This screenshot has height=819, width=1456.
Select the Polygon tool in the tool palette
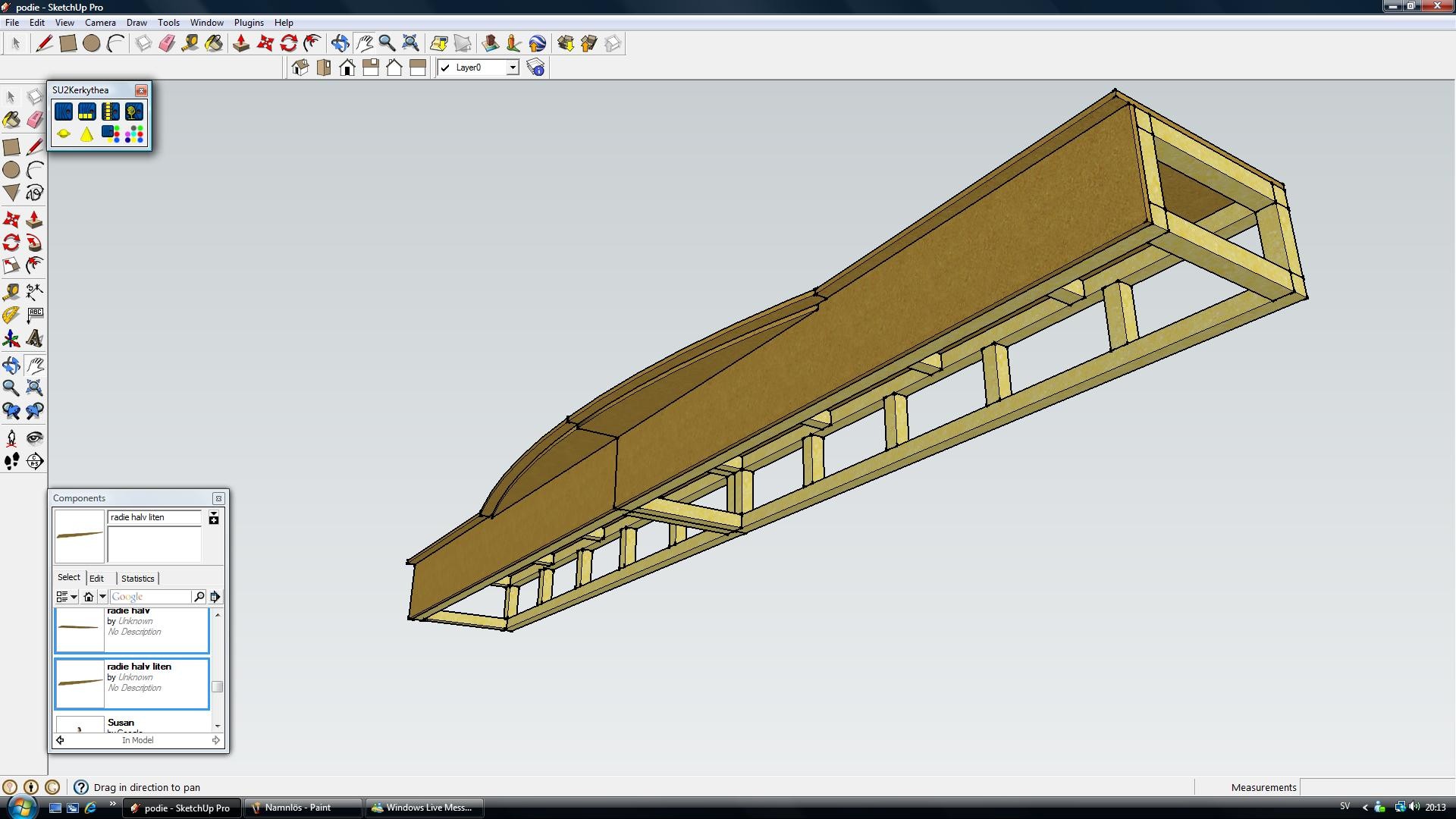[x=11, y=193]
